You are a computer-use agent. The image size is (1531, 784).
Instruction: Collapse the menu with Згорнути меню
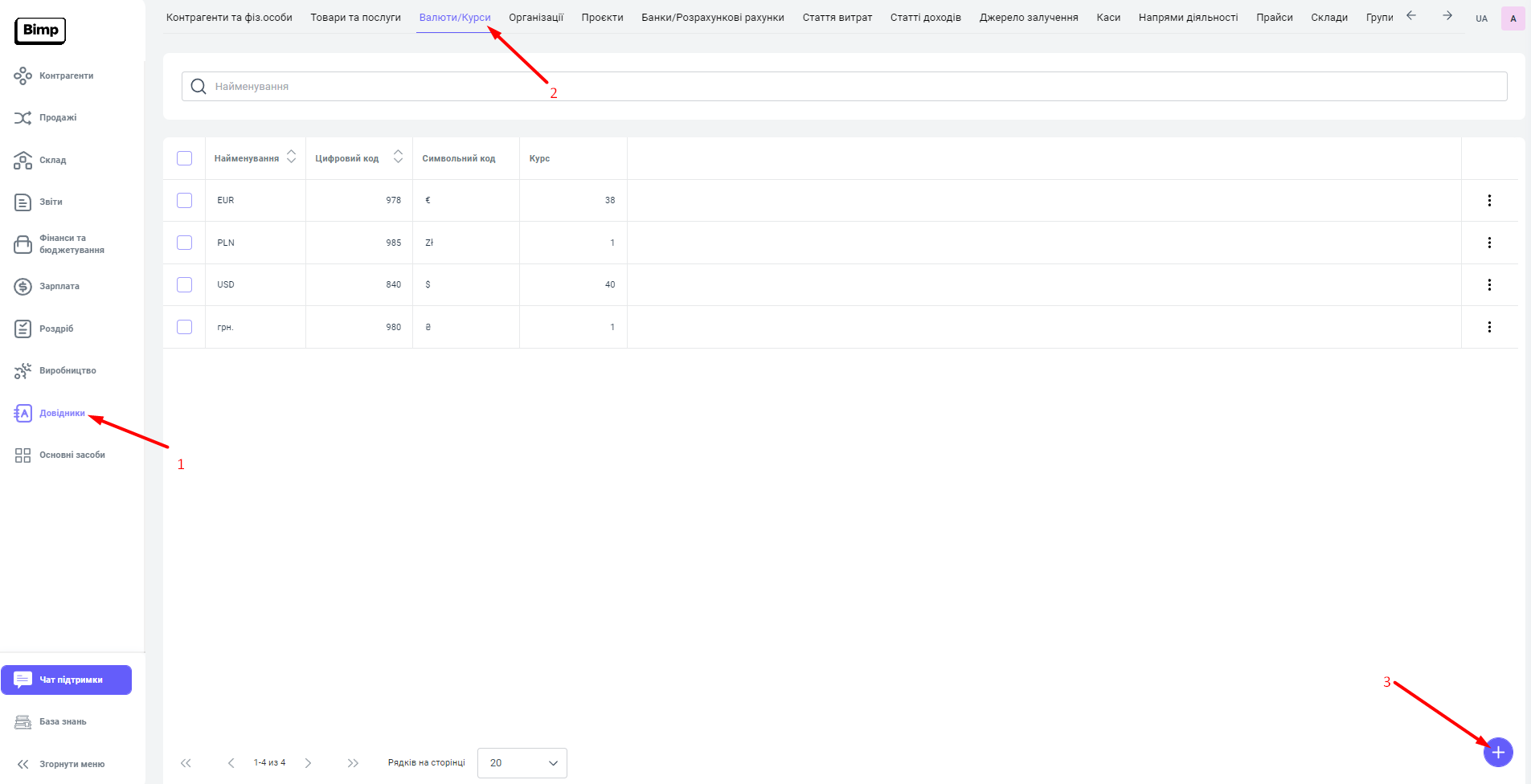pos(71,764)
